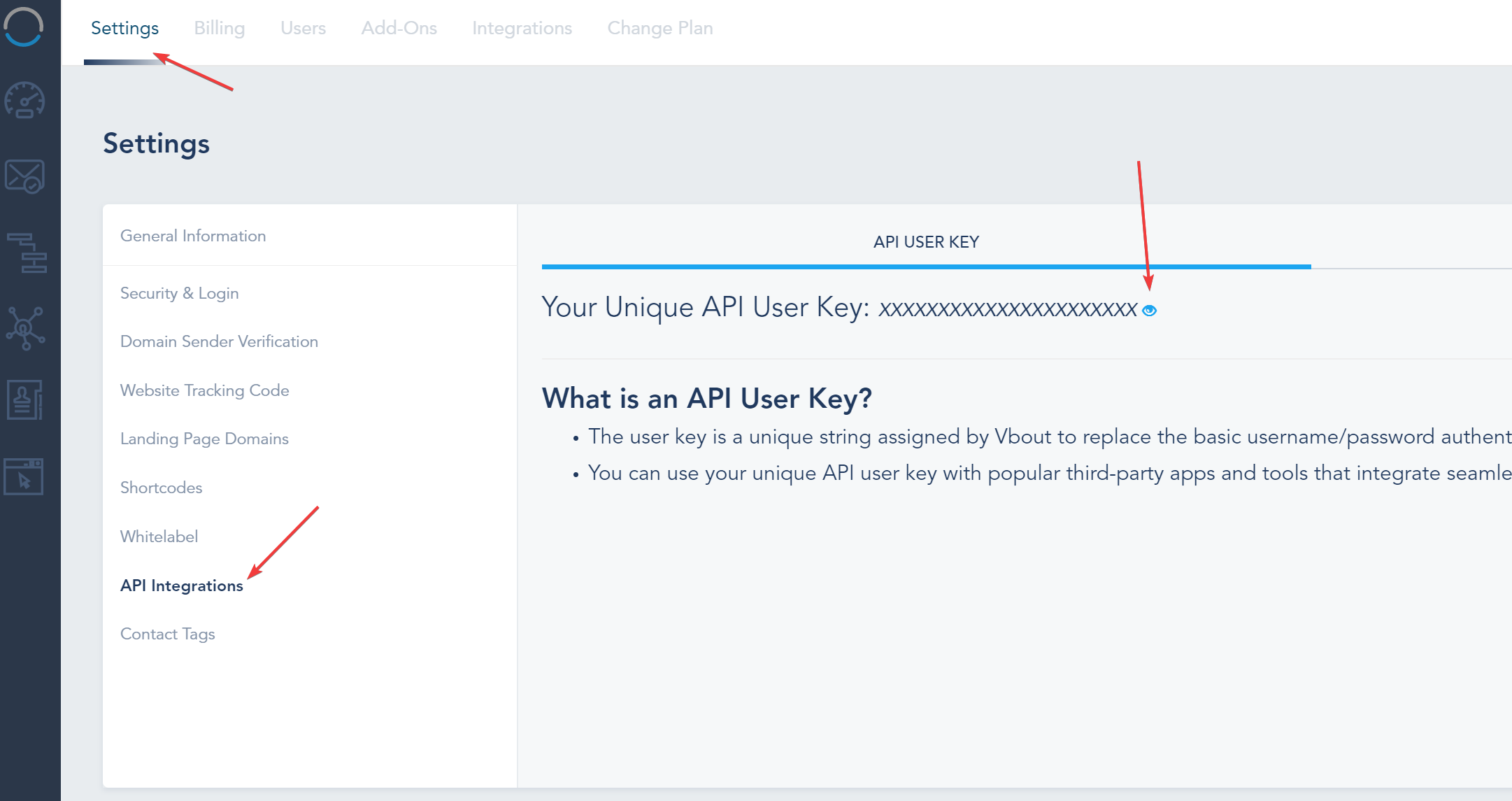Open the Add-Ons tab
The image size is (1512, 801).
click(399, 28)
